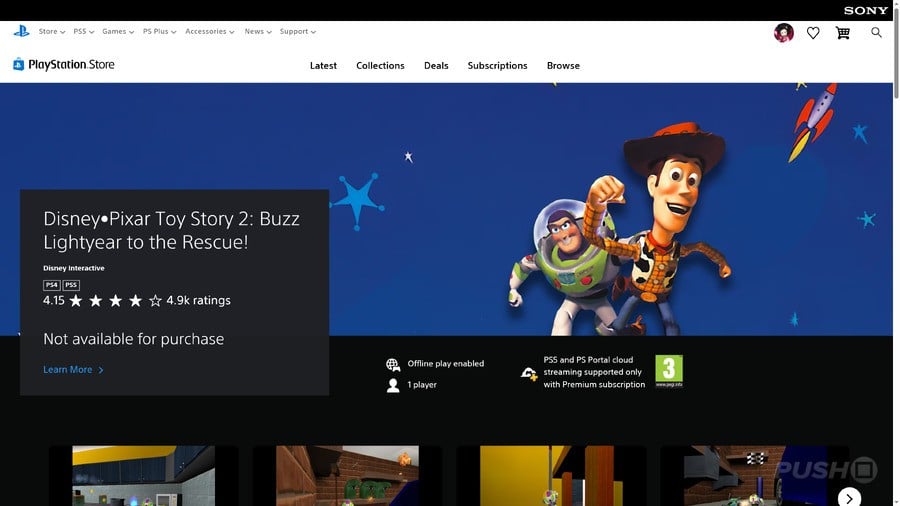Viewport: 900px width, 506px height.
Task: Click the 4.15 star rating stars
Action: click(115, 301)
